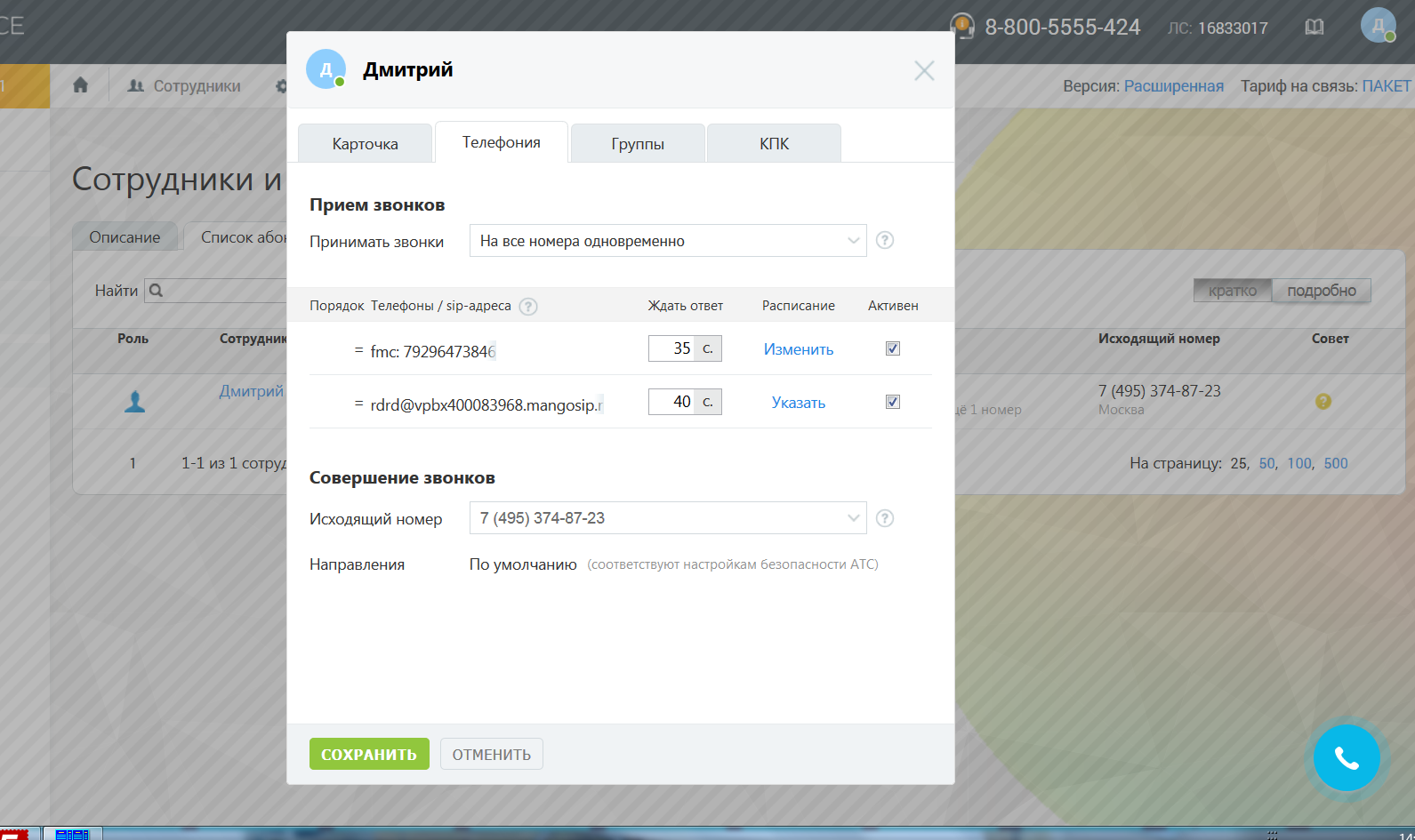Select the КПК tab
This screenshot has height=840, width=1415.
click(774, 144)
